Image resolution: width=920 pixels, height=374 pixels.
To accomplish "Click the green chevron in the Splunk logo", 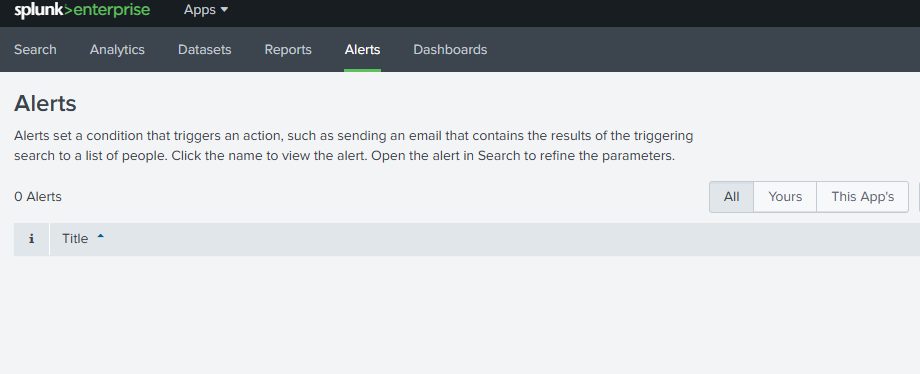I will 69,10.
